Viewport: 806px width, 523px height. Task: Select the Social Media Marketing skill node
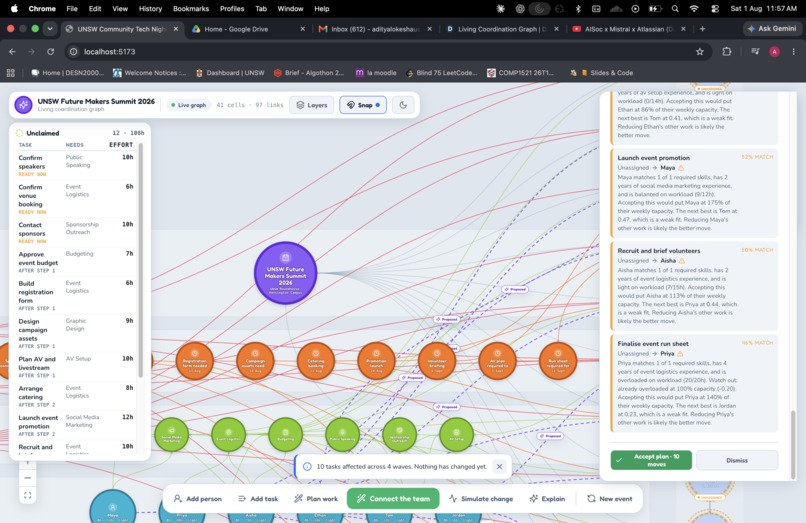coord(172,435)
